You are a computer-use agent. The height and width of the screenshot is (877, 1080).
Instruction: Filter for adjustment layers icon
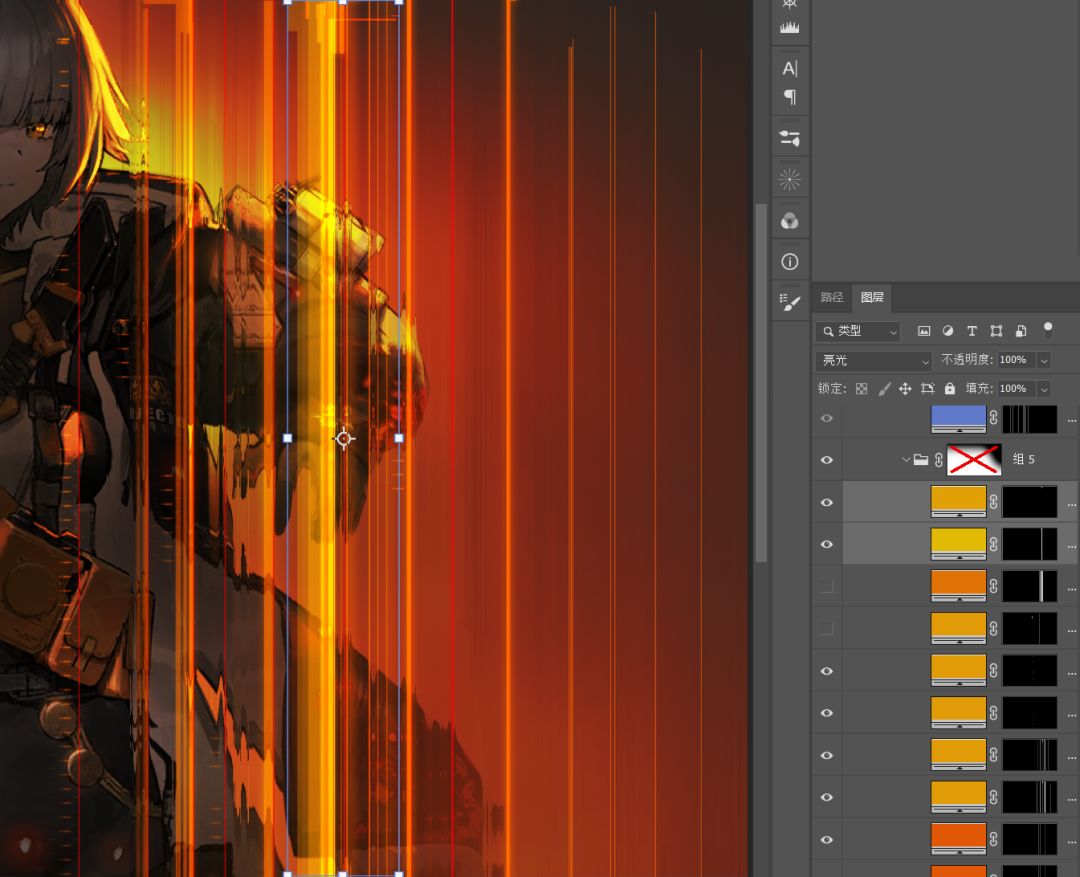947,331
